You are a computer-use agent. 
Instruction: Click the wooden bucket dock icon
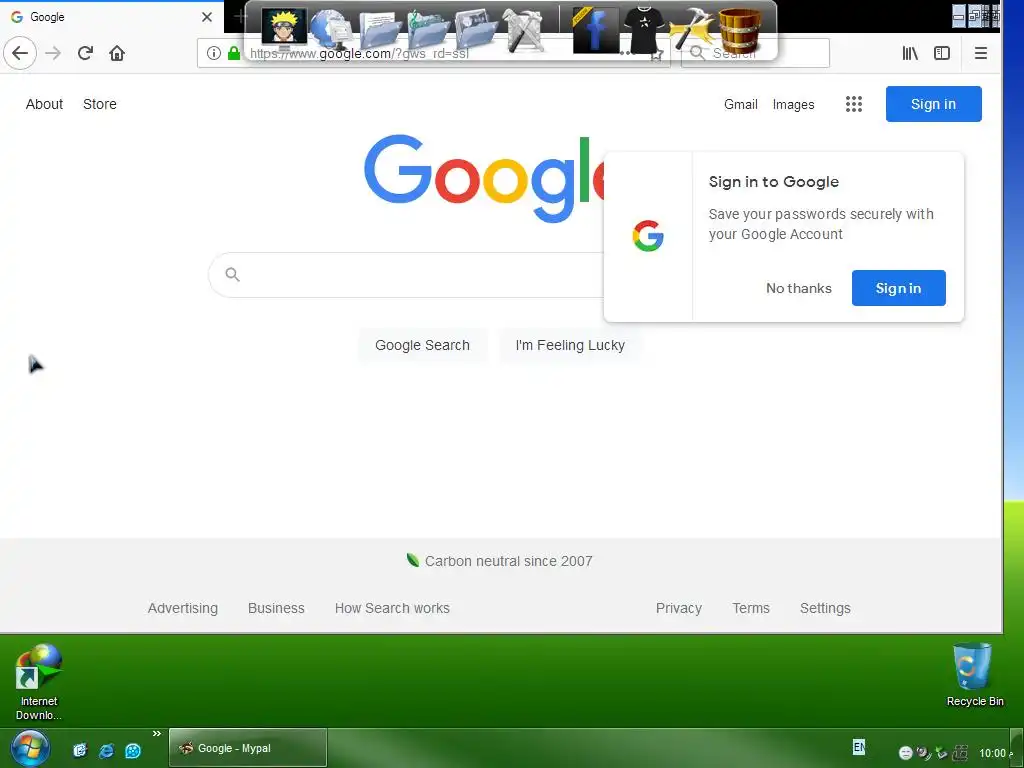[x=739, y=30]
